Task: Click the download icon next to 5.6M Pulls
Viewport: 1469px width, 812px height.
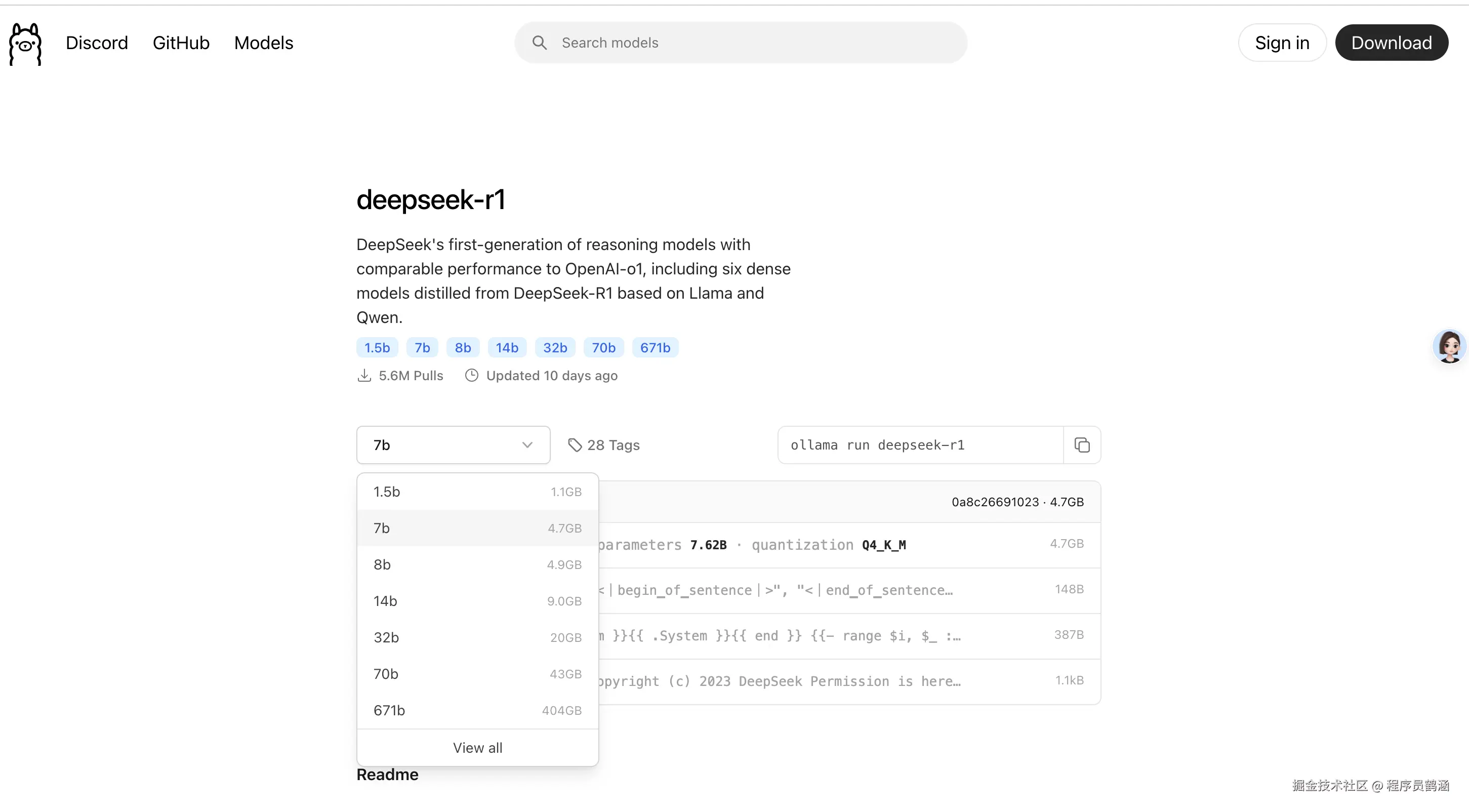Action: click(x=364, y=376)
